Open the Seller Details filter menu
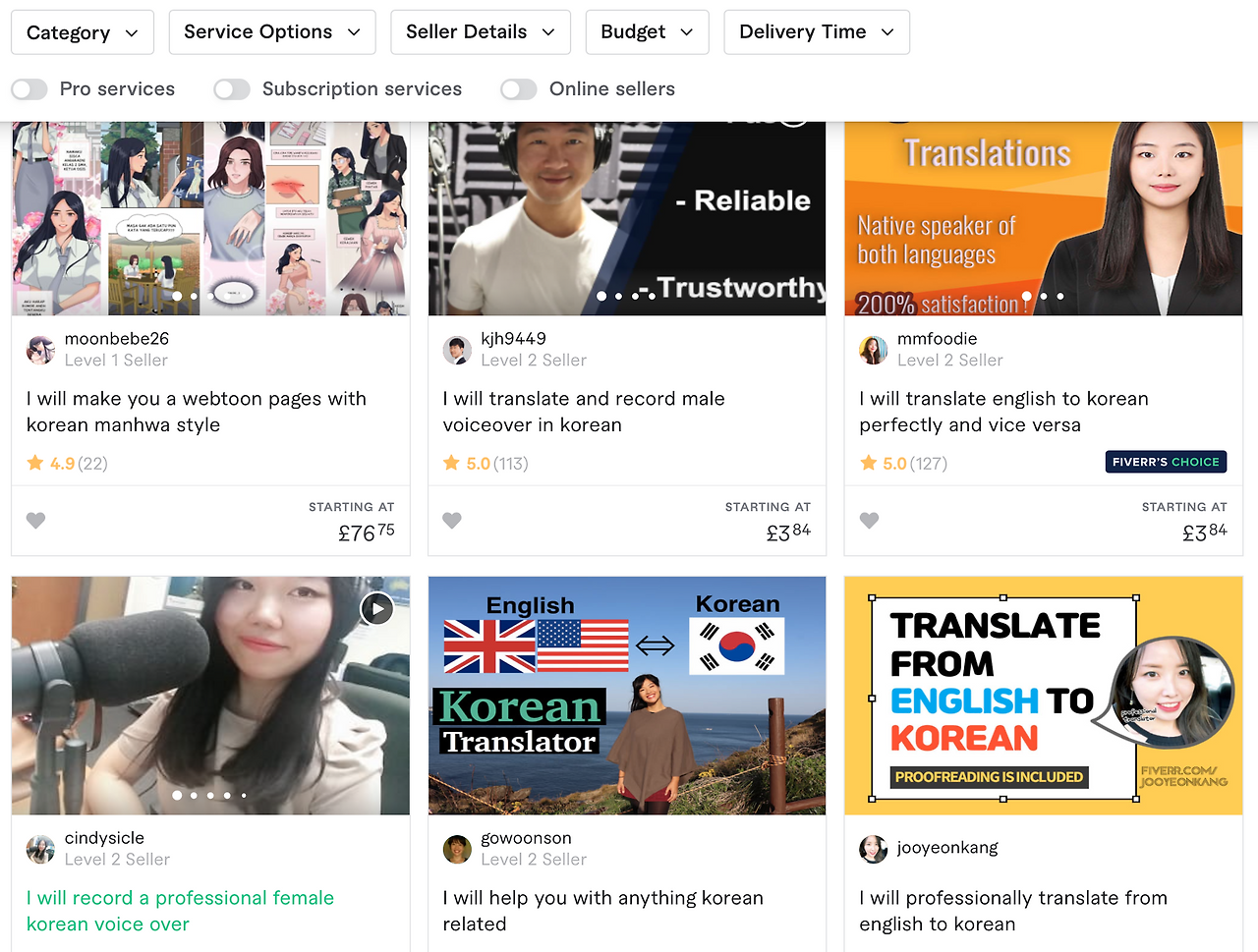Viewport: 1258px width, 952px height. 480,31
